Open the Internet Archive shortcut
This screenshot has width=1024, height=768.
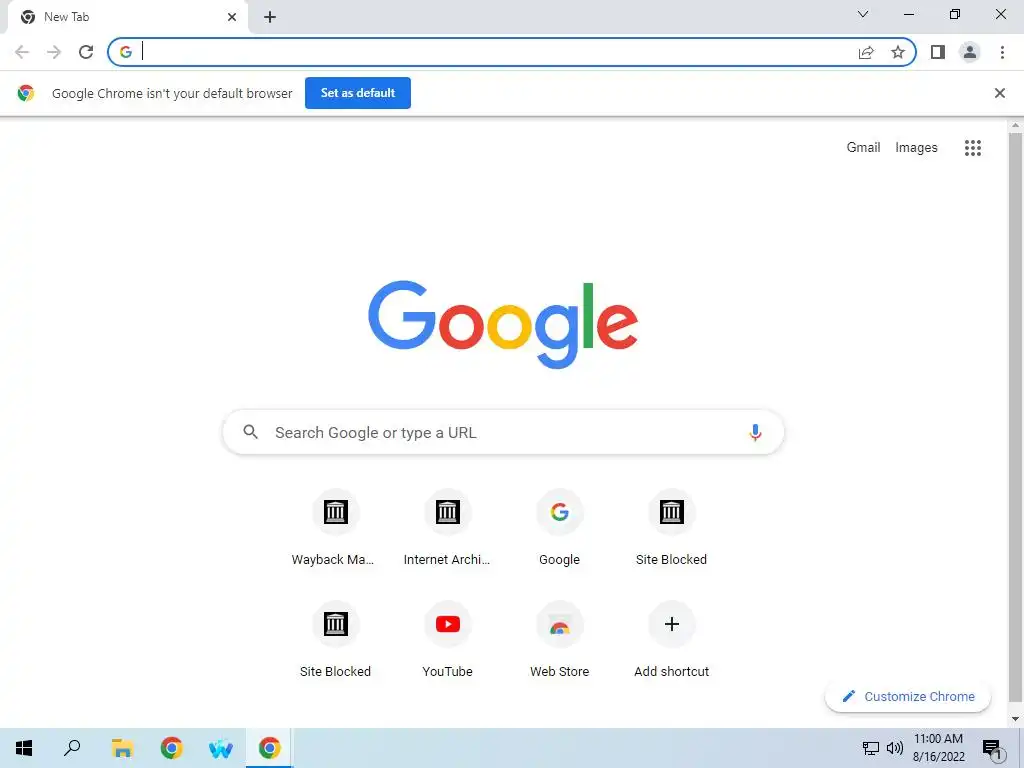(x=447, y=527)
